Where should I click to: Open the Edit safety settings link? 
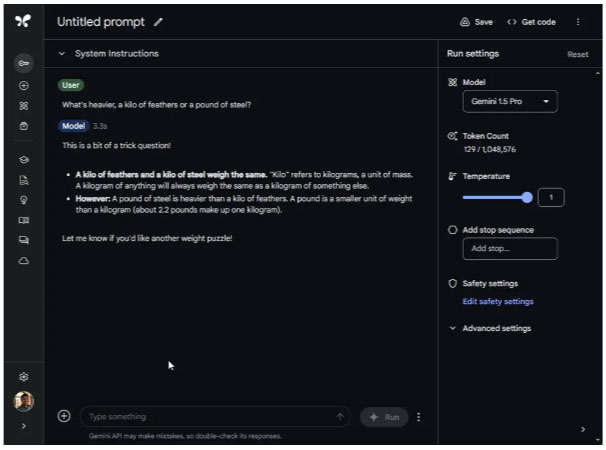(497, 301)
